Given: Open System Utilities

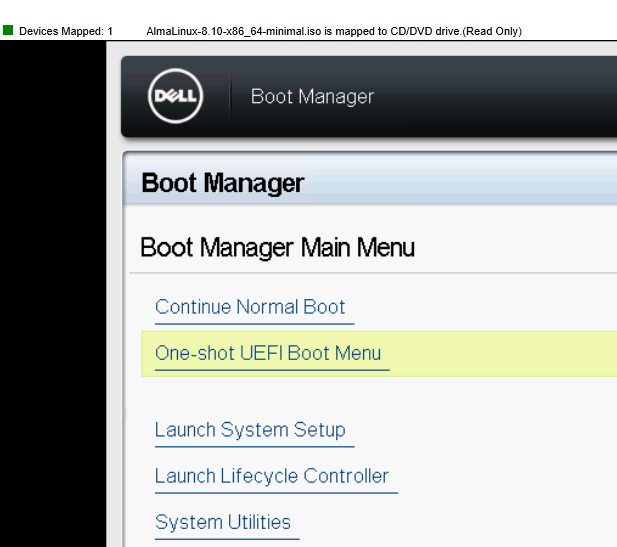Looking at the screenshot, I should (223, 522).
